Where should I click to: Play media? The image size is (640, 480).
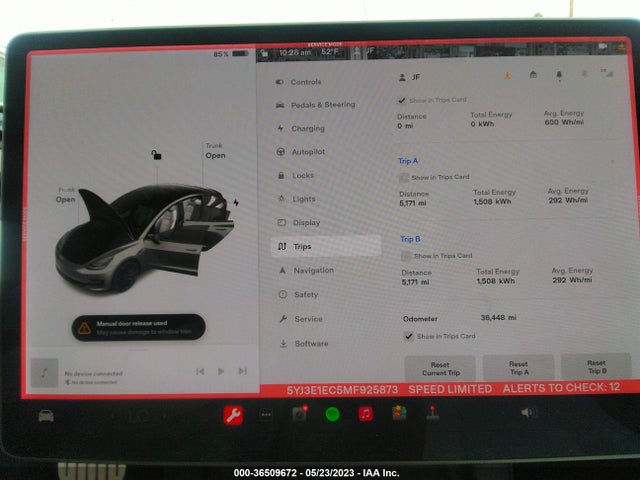pyautogui.click(x=221, y=371)
